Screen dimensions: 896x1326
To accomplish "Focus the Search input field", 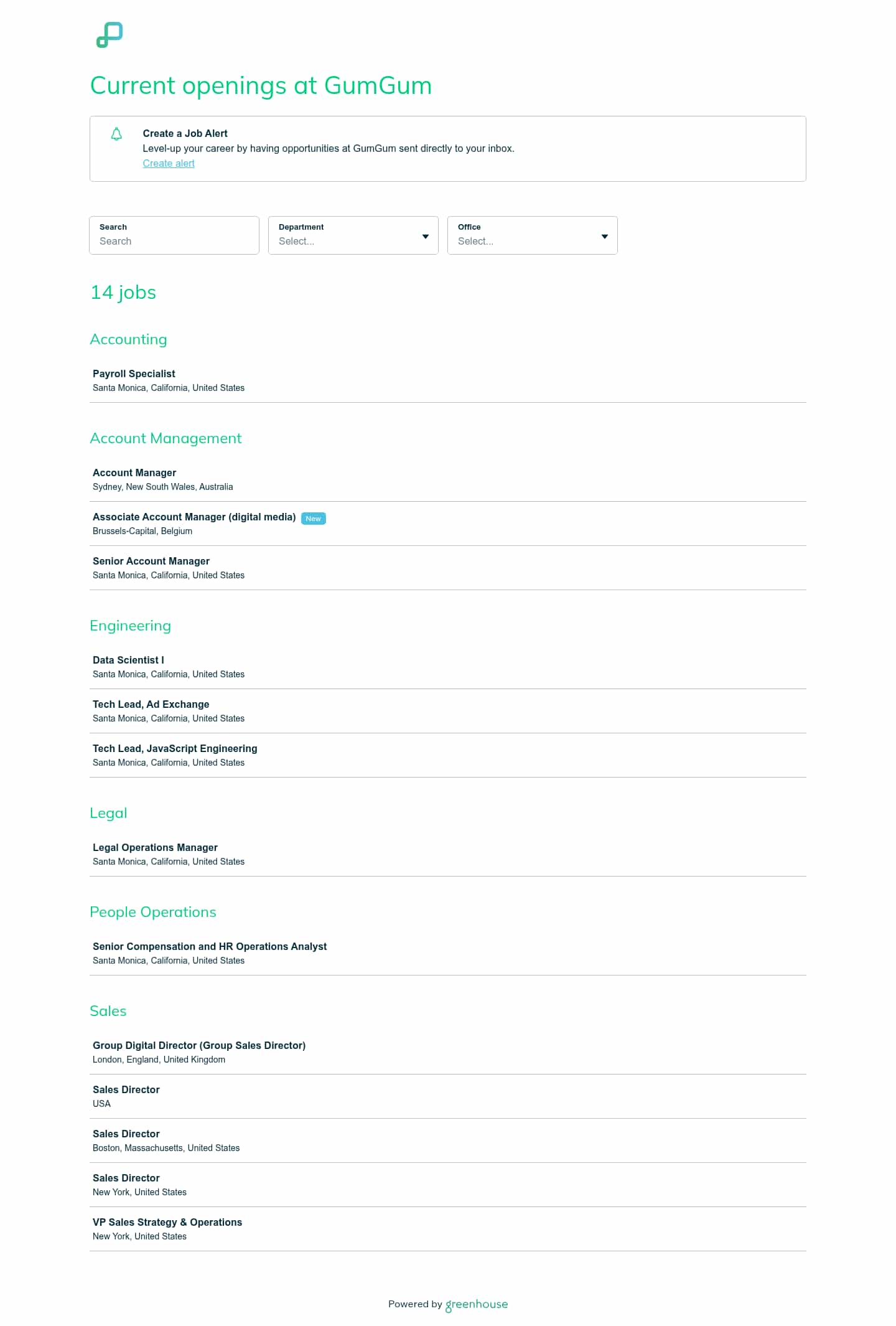I will pos(174,235).
